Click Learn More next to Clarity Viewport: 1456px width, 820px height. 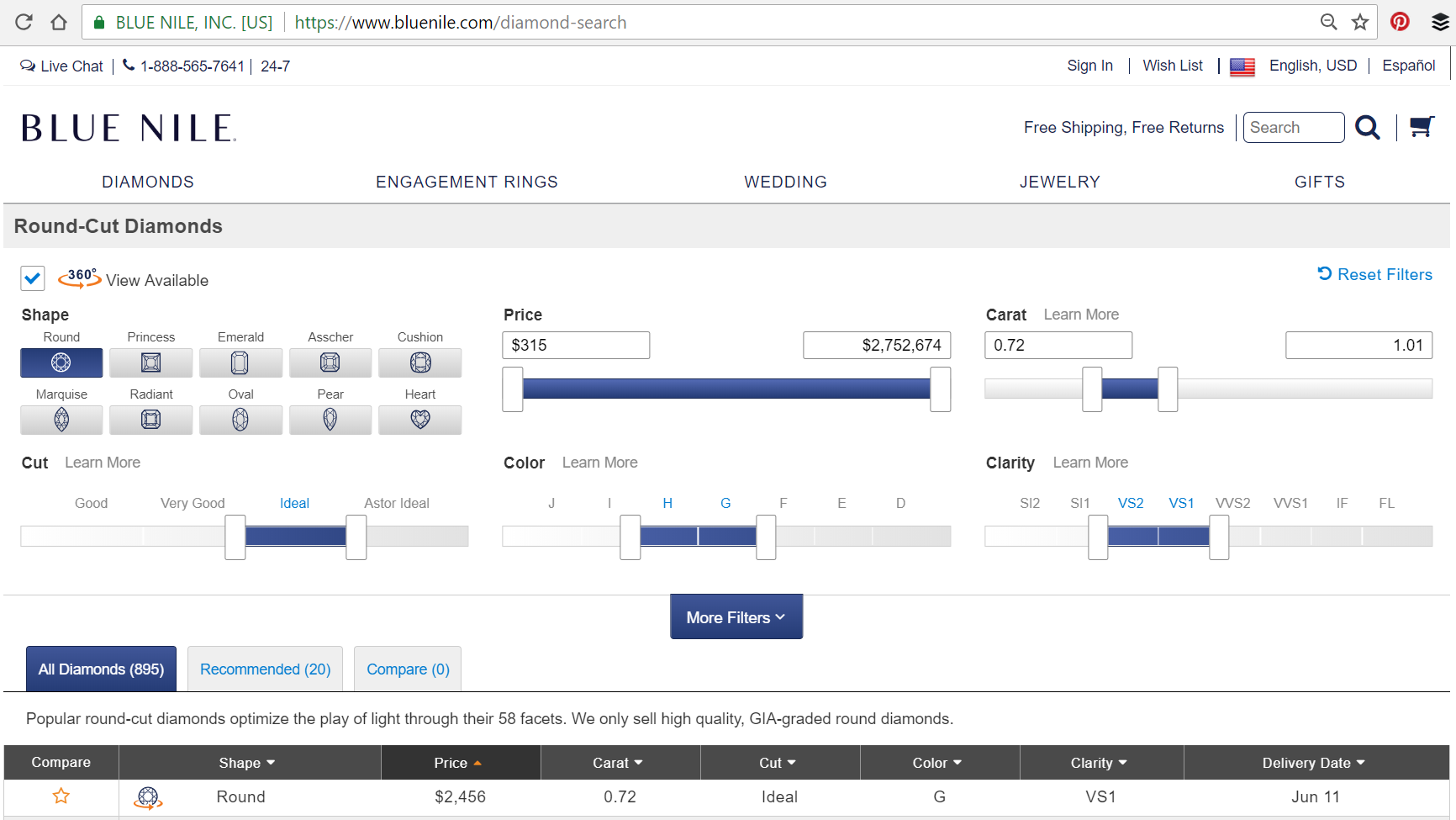coord(1090,463)
